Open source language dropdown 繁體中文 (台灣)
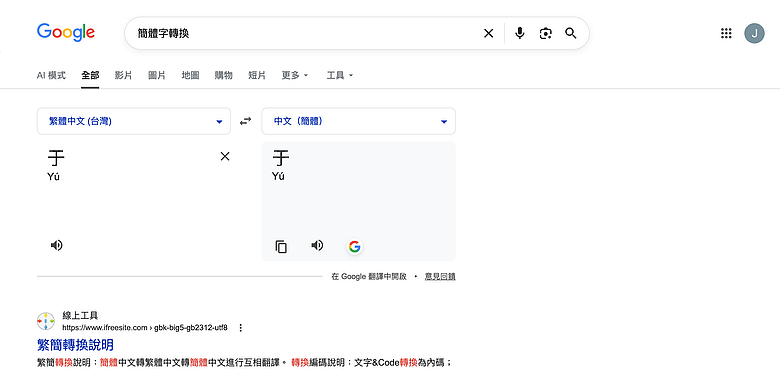The height and width of the screenshot is (372, 780). (x=134, y=121)
